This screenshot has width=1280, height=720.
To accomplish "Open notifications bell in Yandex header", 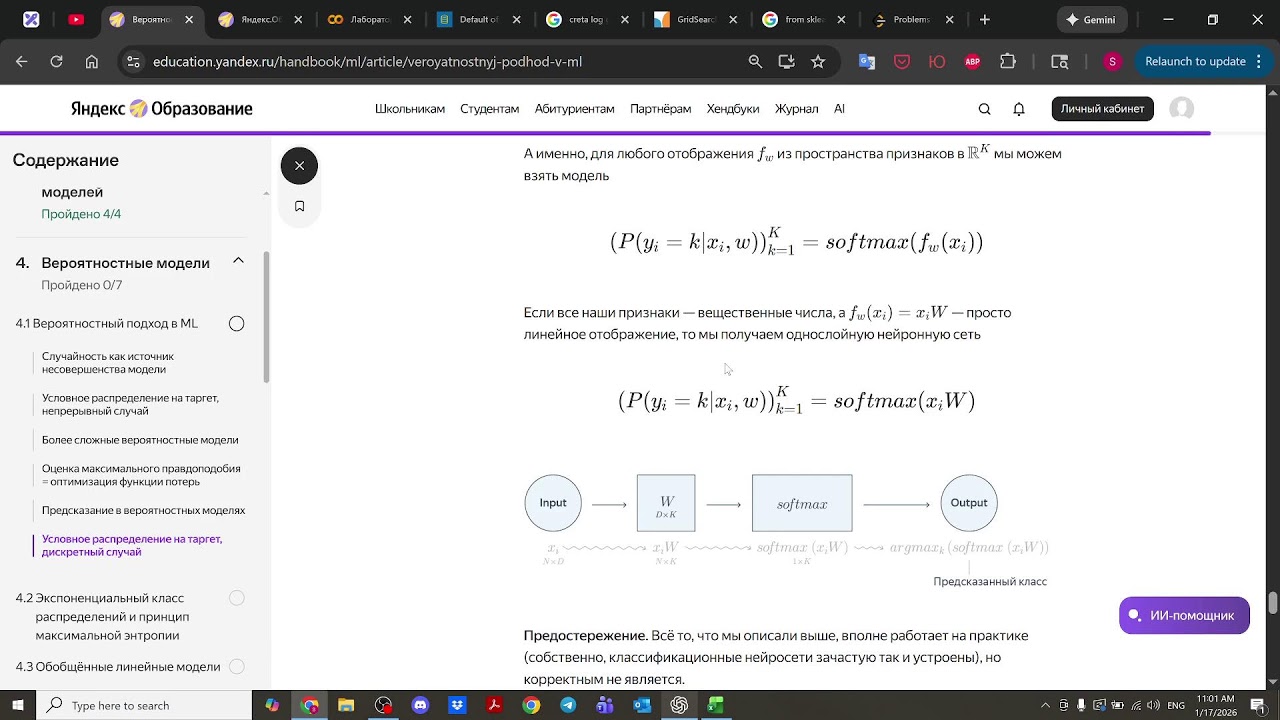I will point(1019,109).
